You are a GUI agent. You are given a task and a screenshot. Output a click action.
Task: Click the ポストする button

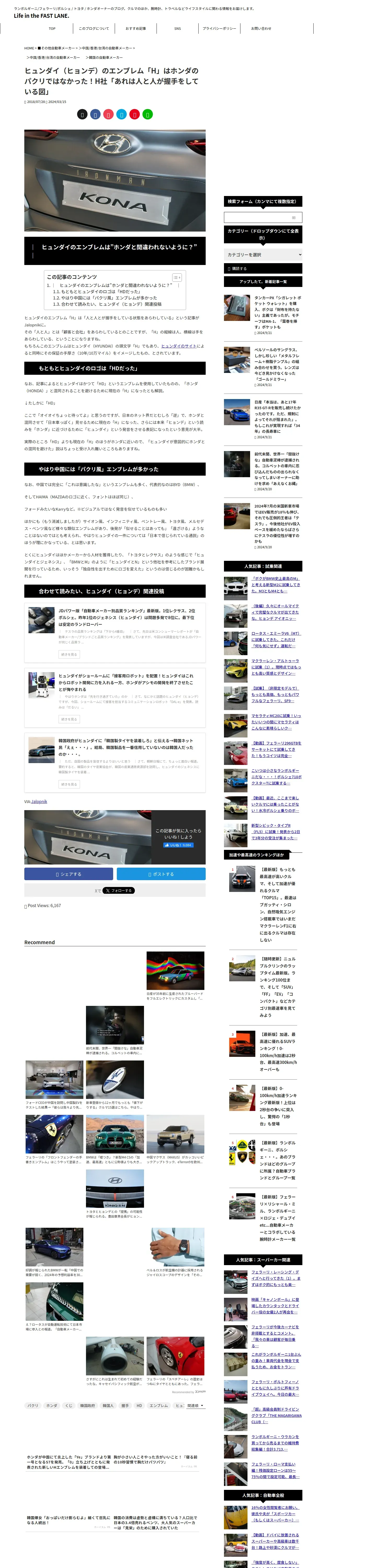point(161,874)
